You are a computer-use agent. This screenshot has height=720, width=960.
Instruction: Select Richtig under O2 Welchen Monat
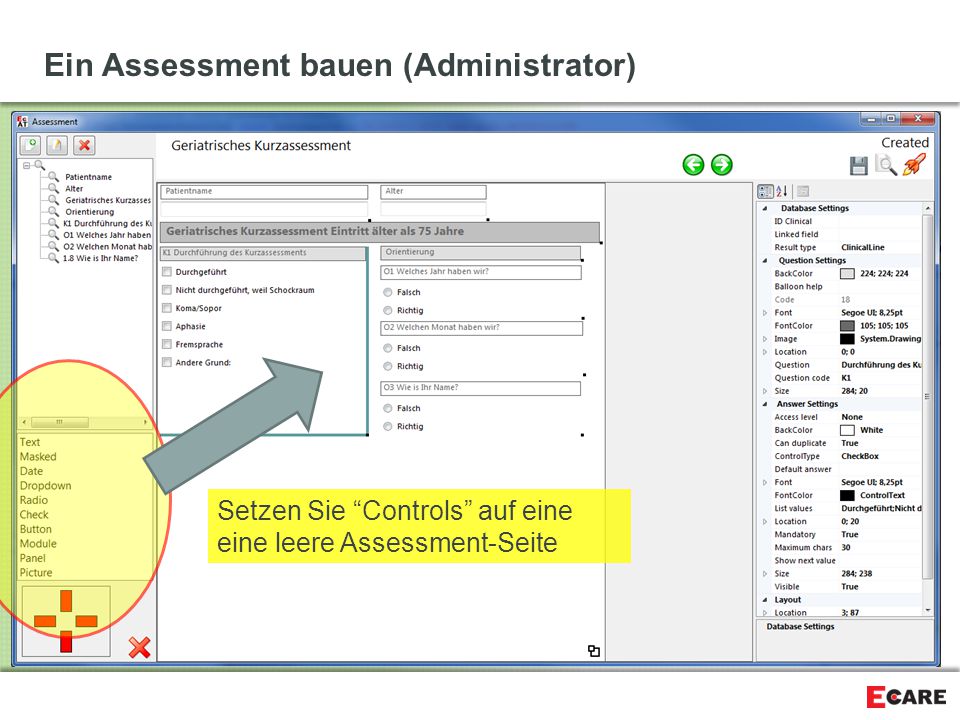pyautogui.click(x=388, y=366)
